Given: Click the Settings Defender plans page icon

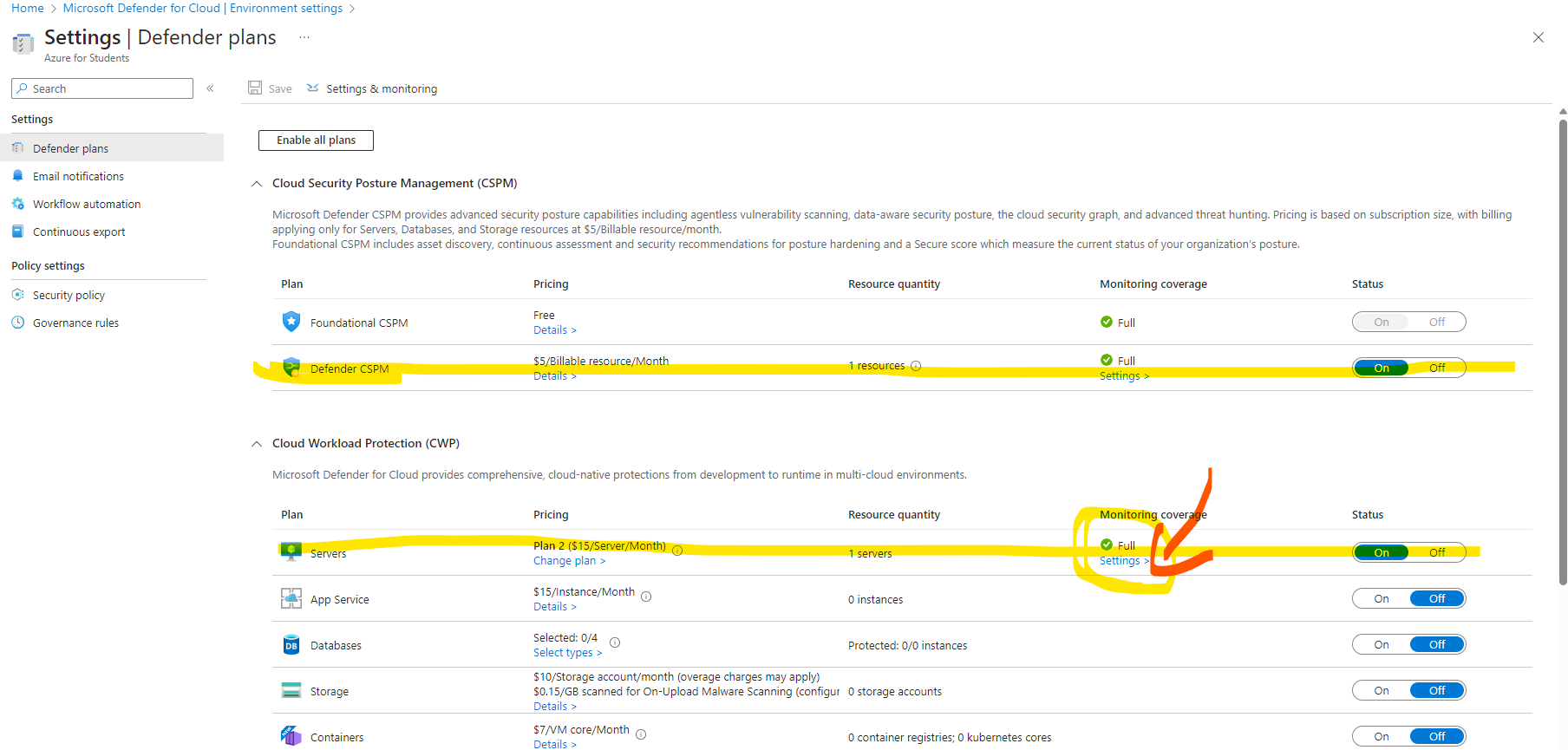Looking at the screenshot, I should point(23,43).
